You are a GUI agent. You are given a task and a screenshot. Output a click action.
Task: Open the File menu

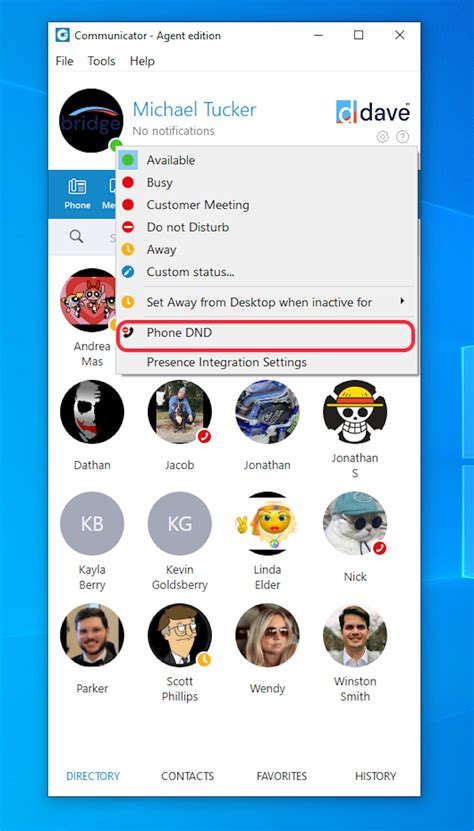(64, 61)
